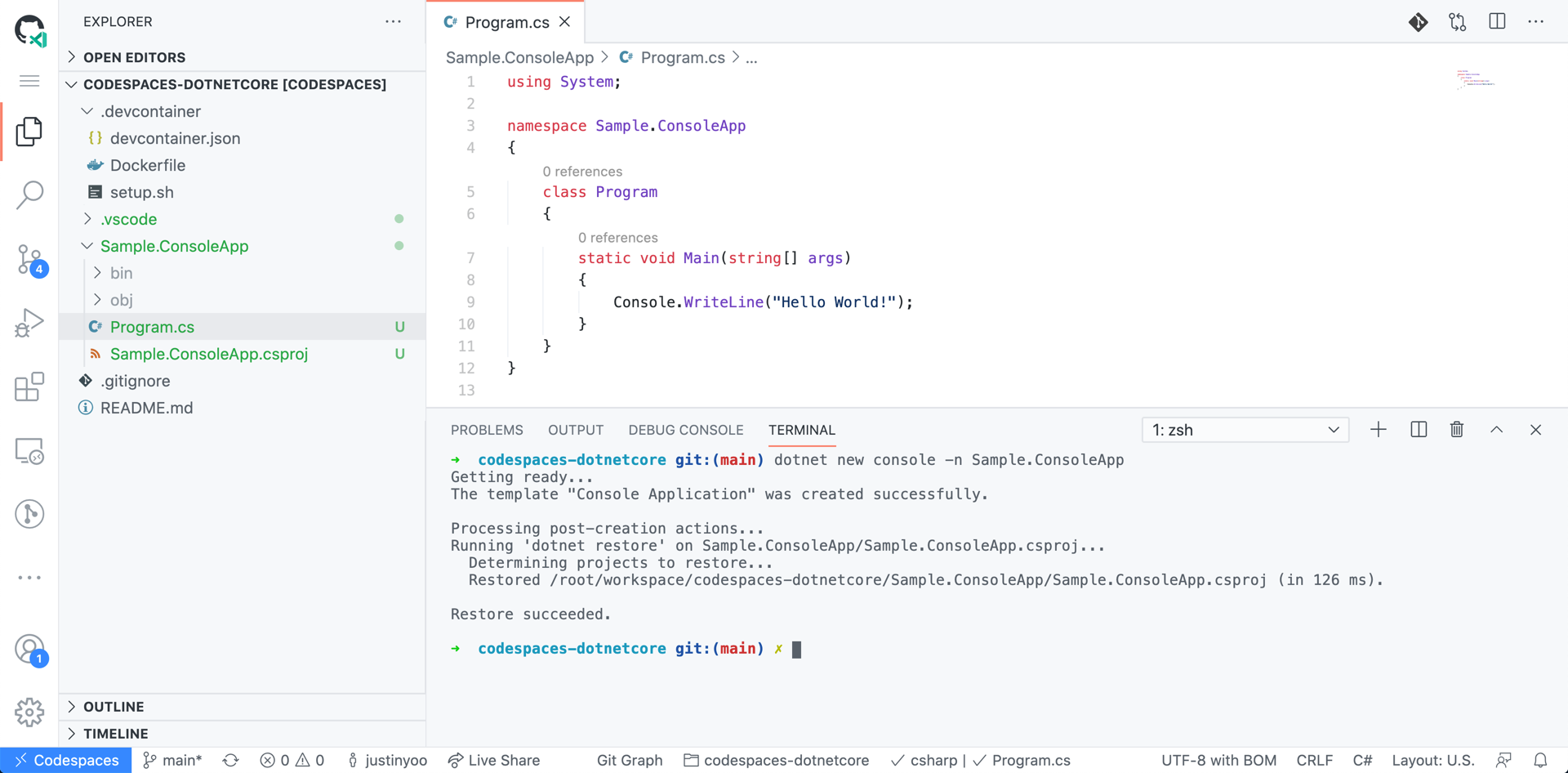Image resolution: width=1568 pixels, height=773 pixels.
Task: Change CRLF end of line sequence
Action: (1315, 760)
